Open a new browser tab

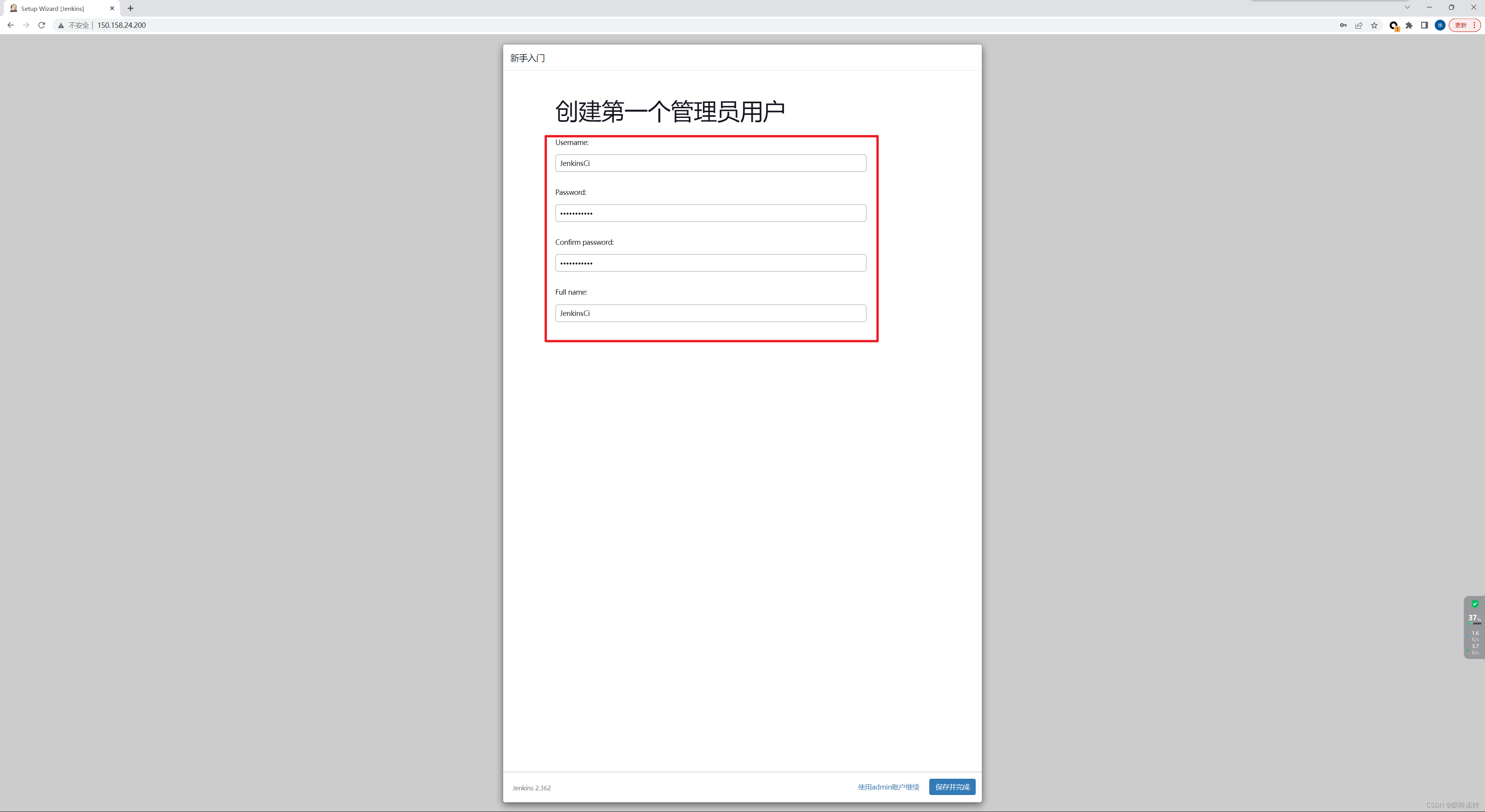coord(130,8)
